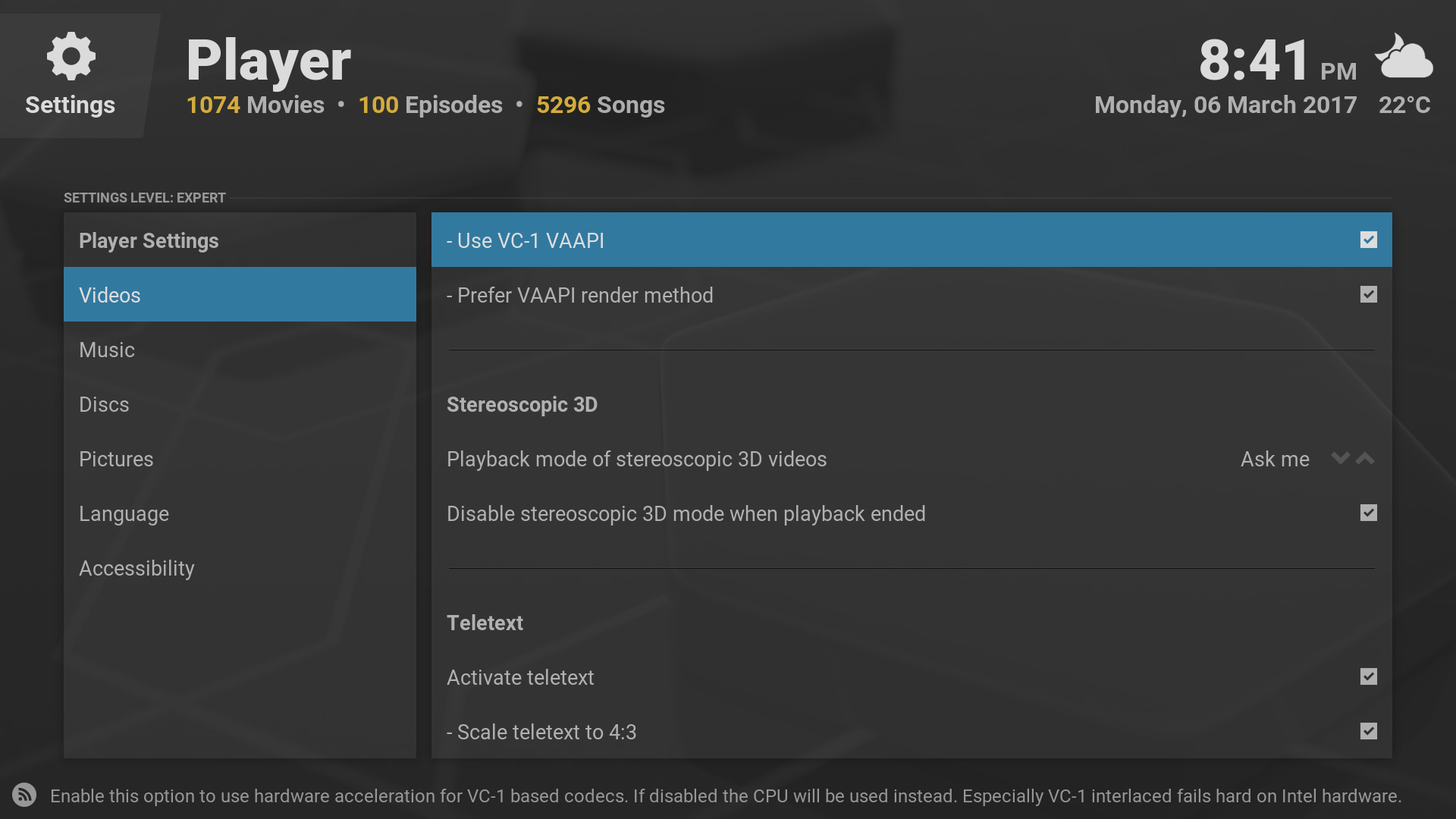Viewport: 1456px width, 819px height.
Task: Open the Music settings category
Action: coord(107,350)
